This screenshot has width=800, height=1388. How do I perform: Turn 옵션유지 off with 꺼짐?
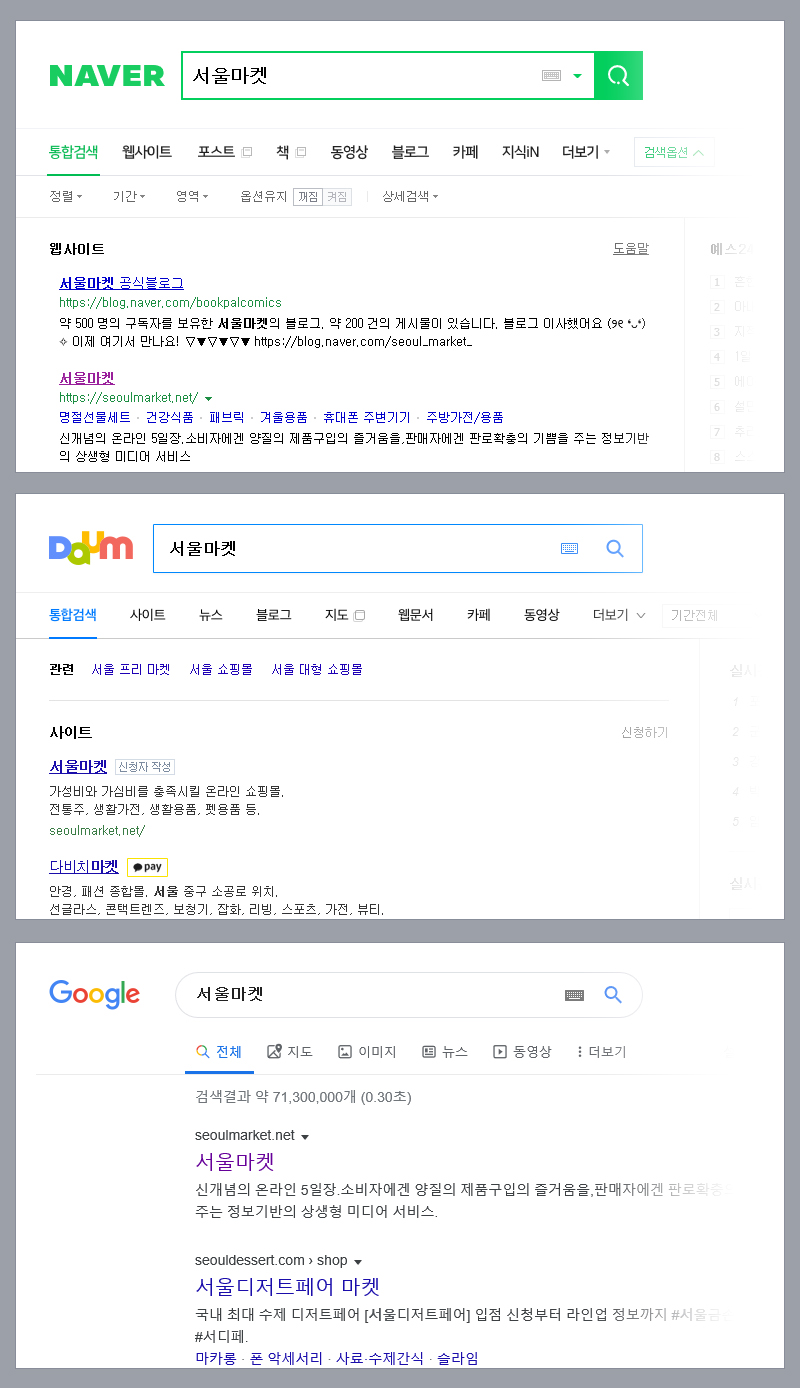tap(308, 197)
